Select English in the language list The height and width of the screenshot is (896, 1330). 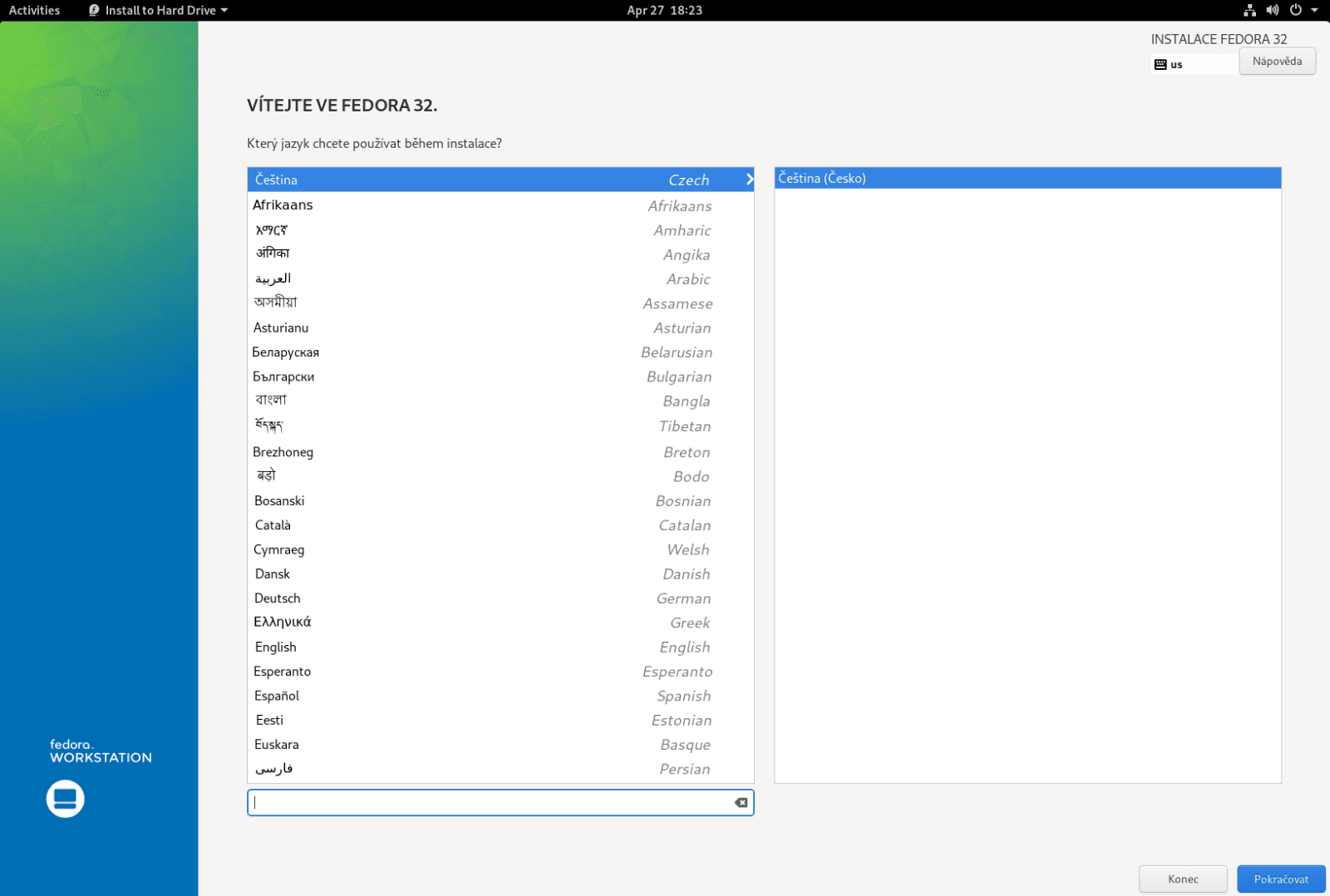[500, 647]
